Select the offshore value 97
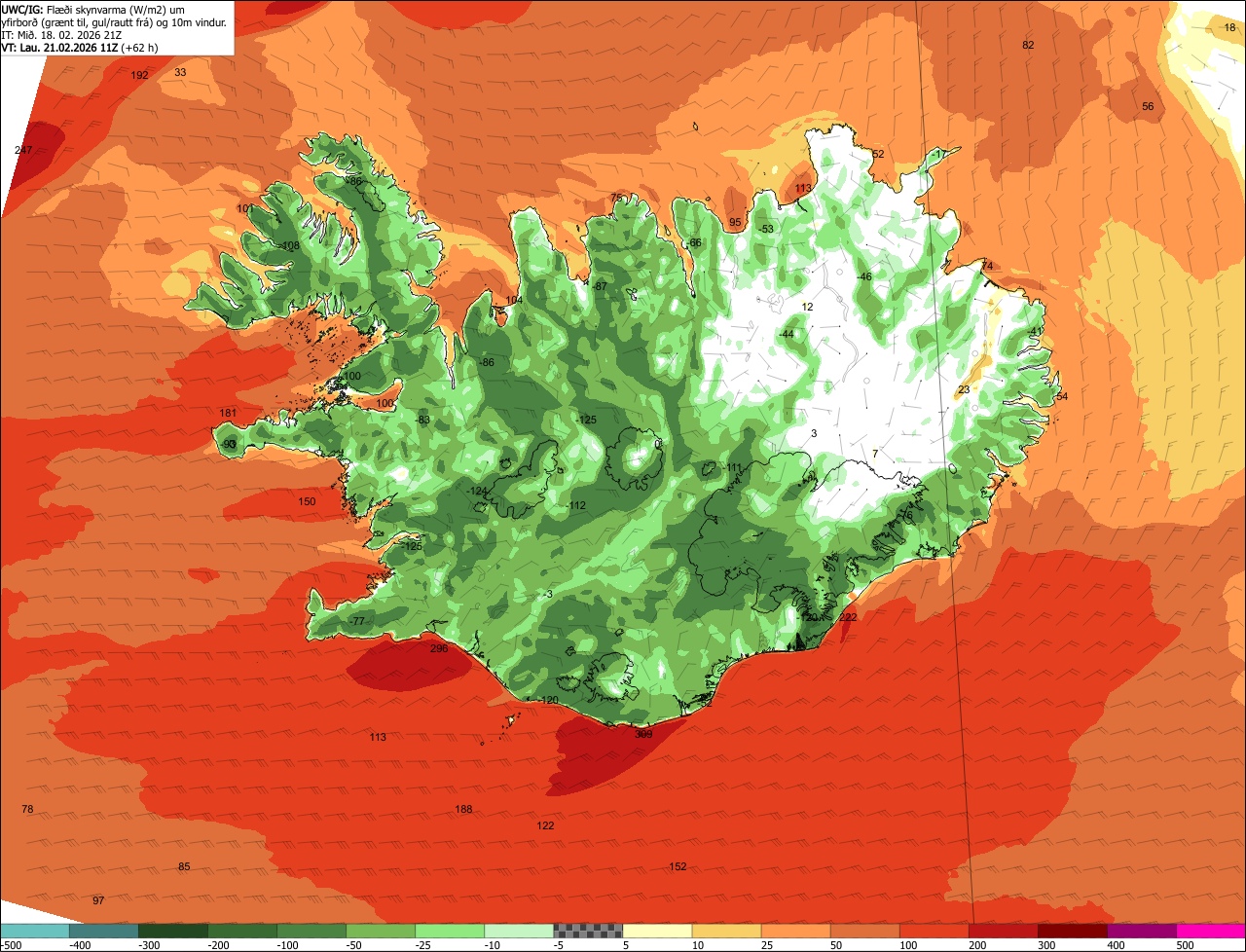The width and height of the screenshot is (1246, 952). click(x=98, y=900)
